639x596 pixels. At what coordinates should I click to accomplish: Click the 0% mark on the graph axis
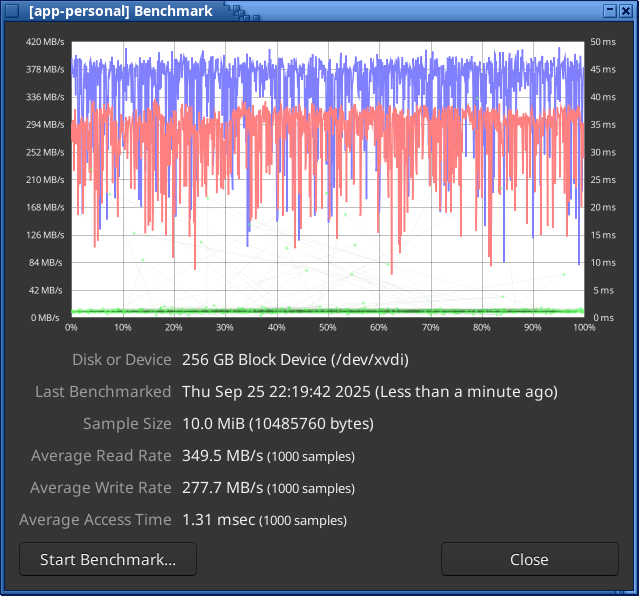71,328
